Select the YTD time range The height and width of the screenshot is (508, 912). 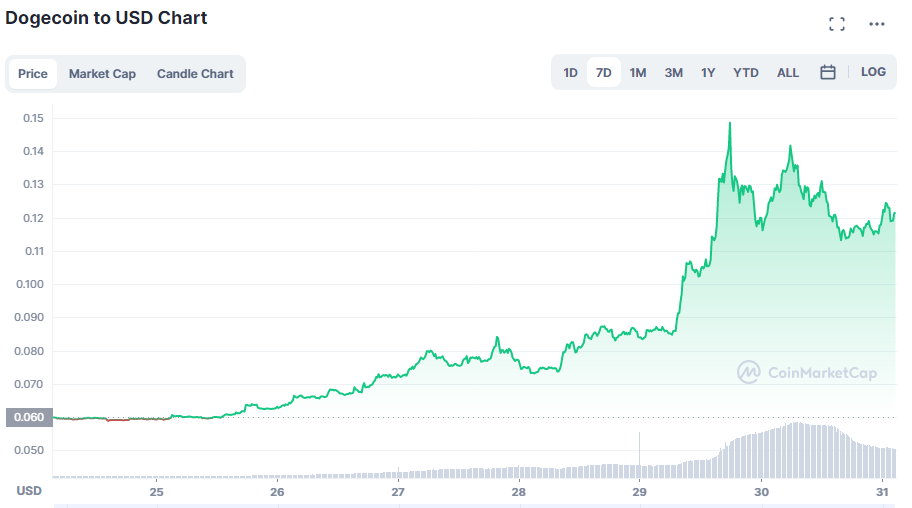[746, 72]
